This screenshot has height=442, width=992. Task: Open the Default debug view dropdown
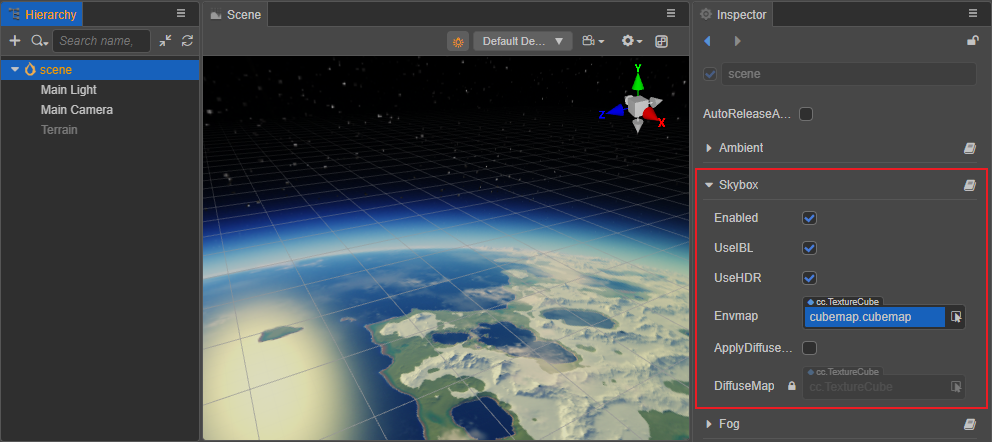(x=523, y=41)
